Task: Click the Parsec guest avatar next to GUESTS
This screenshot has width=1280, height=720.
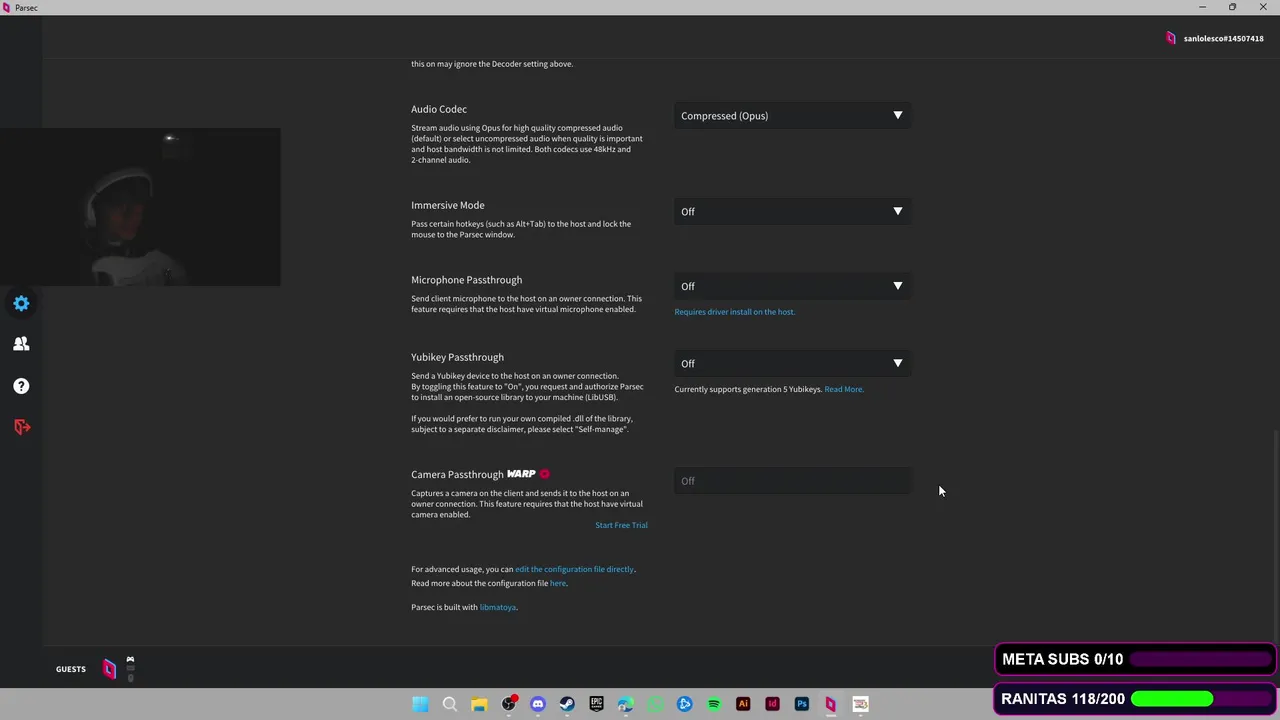Action: (x=109, y=669)
